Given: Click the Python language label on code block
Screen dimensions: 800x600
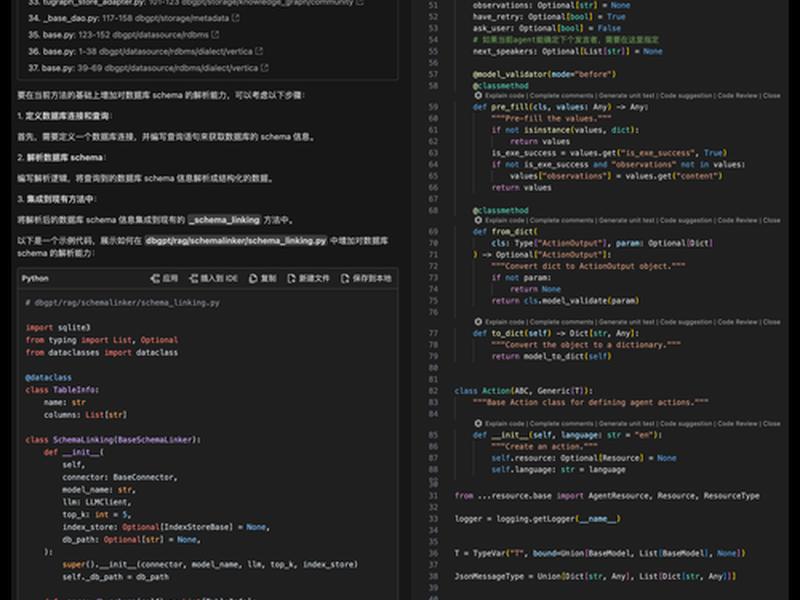Looking at the screenshot, I should click(x=35, y=278).
